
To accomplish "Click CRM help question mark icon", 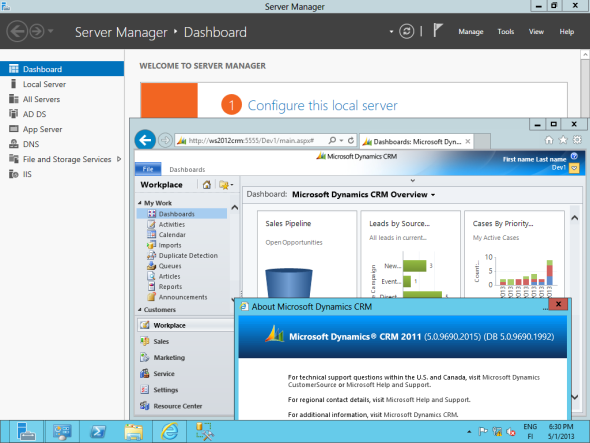I will (574, 156).
